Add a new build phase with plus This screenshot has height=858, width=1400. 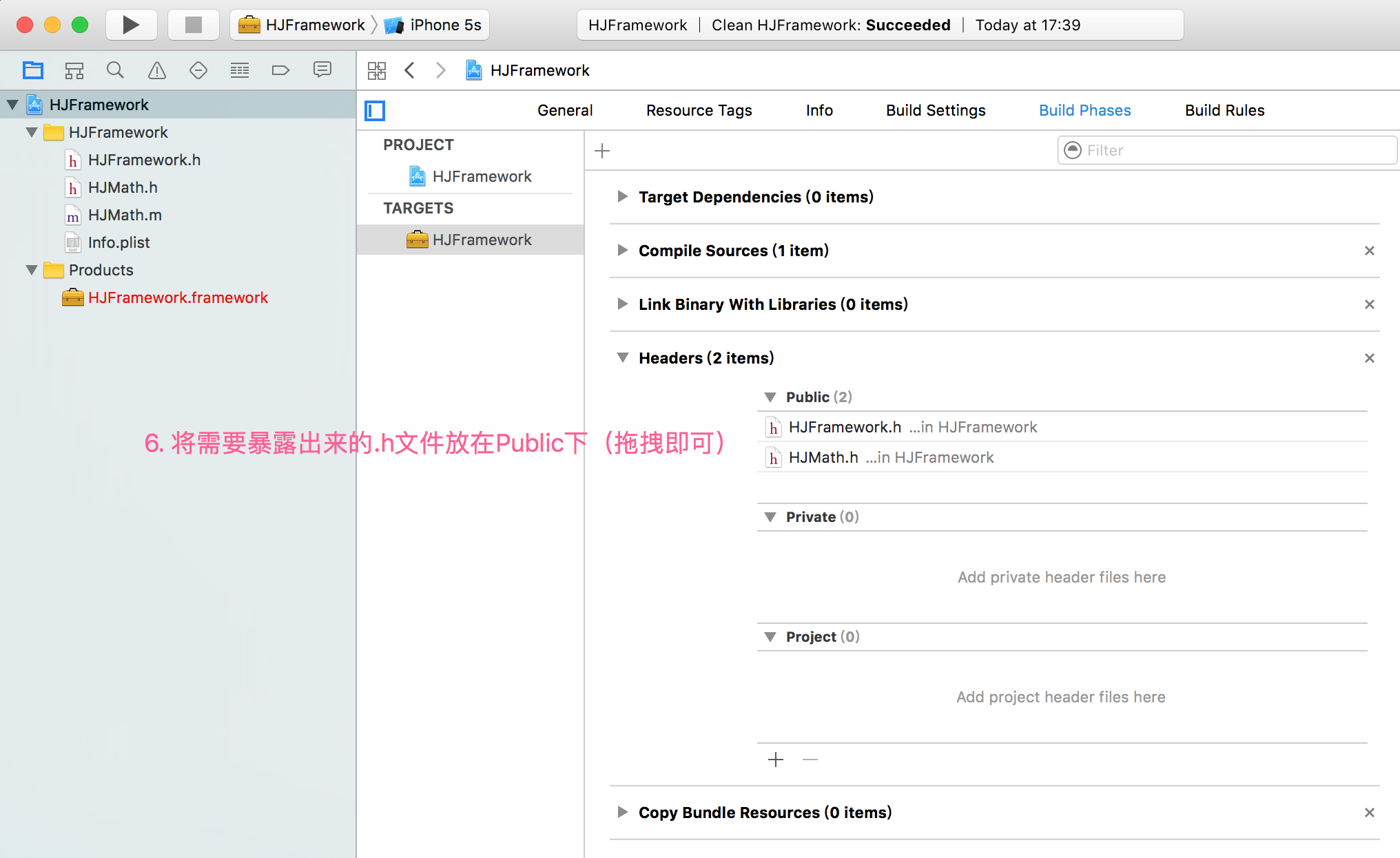[602, 151]
